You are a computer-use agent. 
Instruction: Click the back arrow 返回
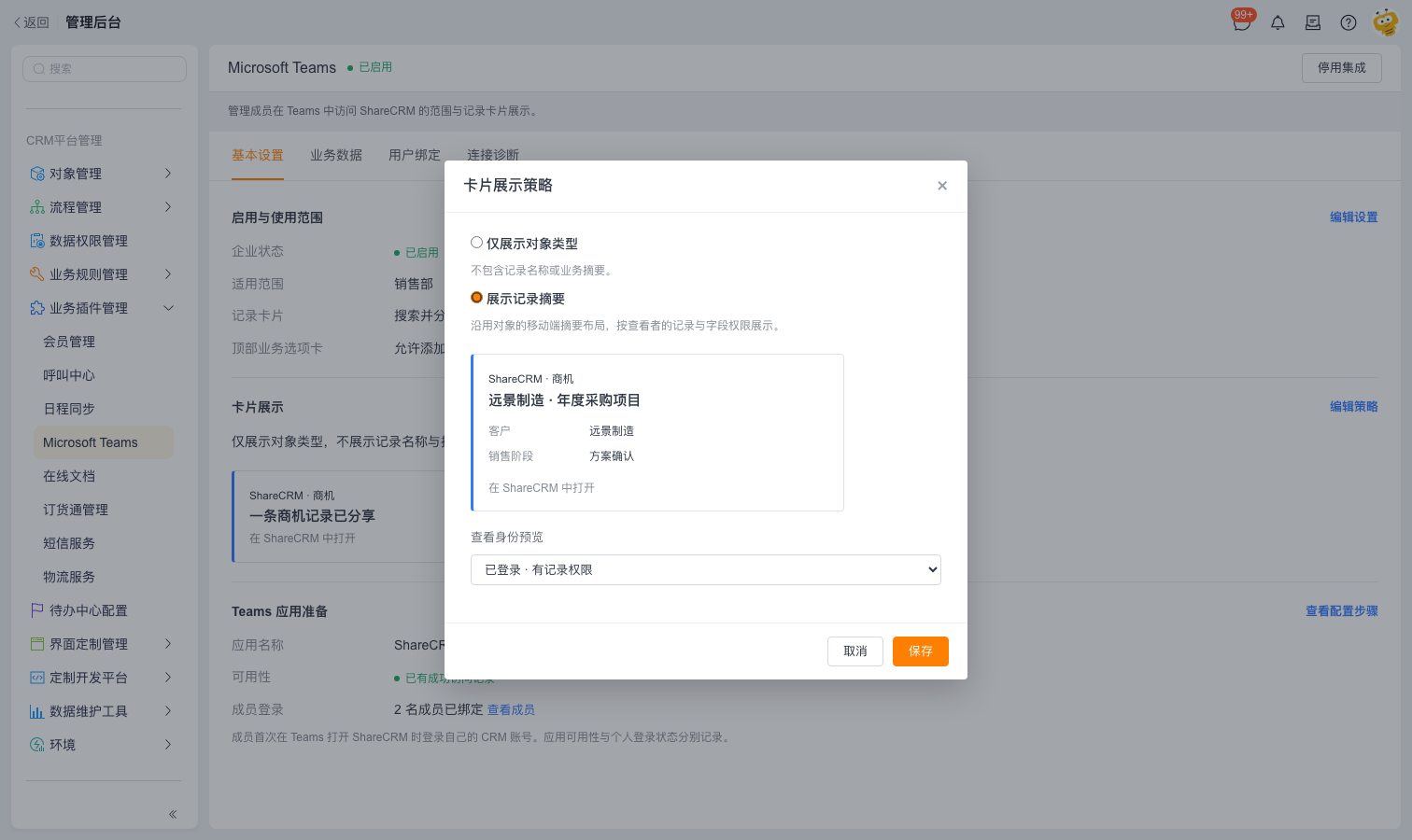click(x=31, y=22)
